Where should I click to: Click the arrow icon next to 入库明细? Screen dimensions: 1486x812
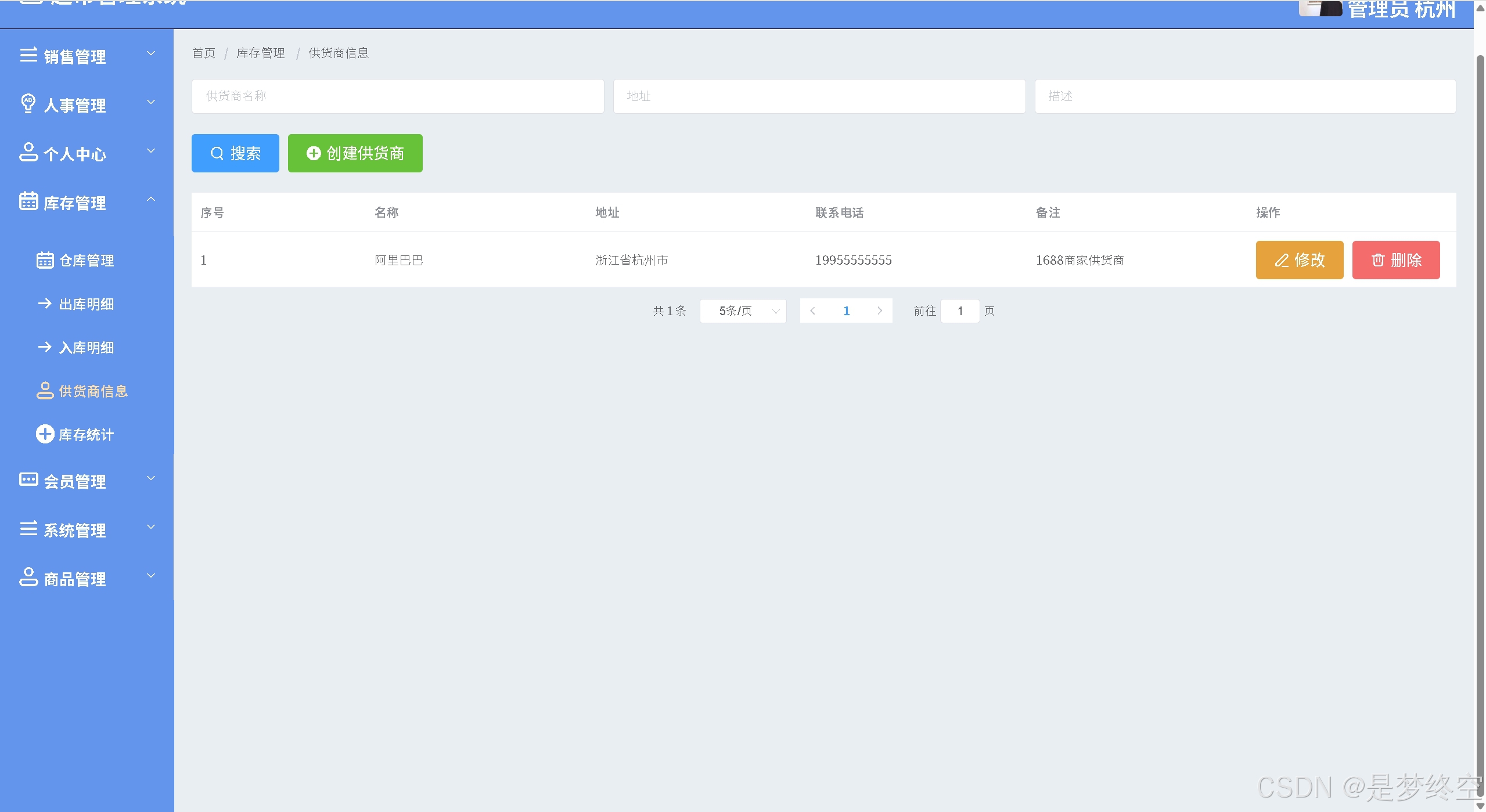pos(45,347)
